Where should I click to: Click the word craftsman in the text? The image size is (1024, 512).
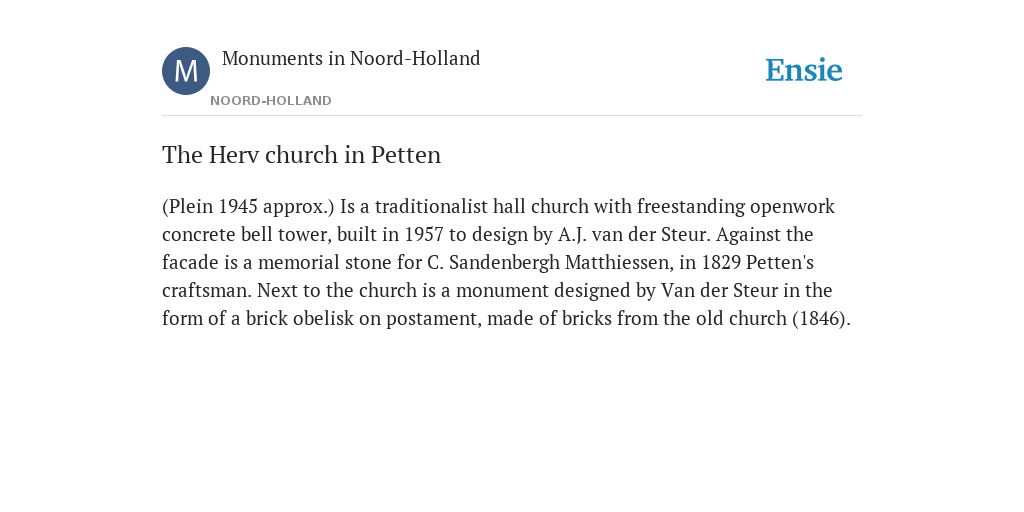point(207,291)
